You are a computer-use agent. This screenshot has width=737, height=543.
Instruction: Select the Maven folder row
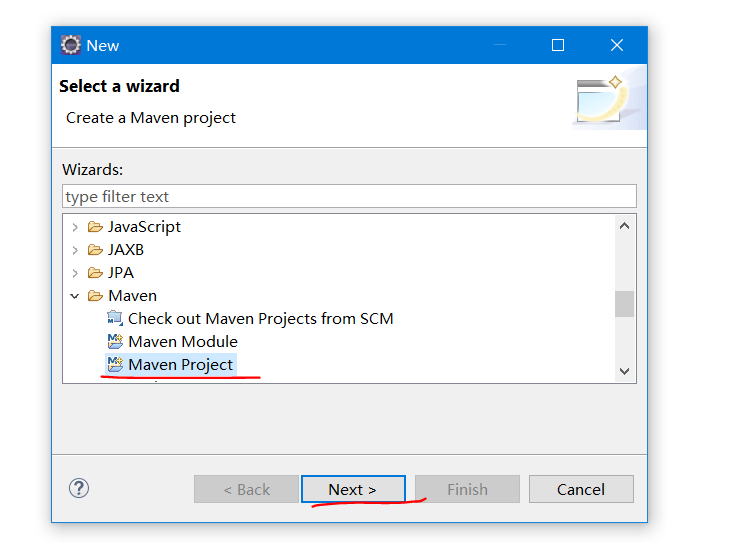pos(133,296)
